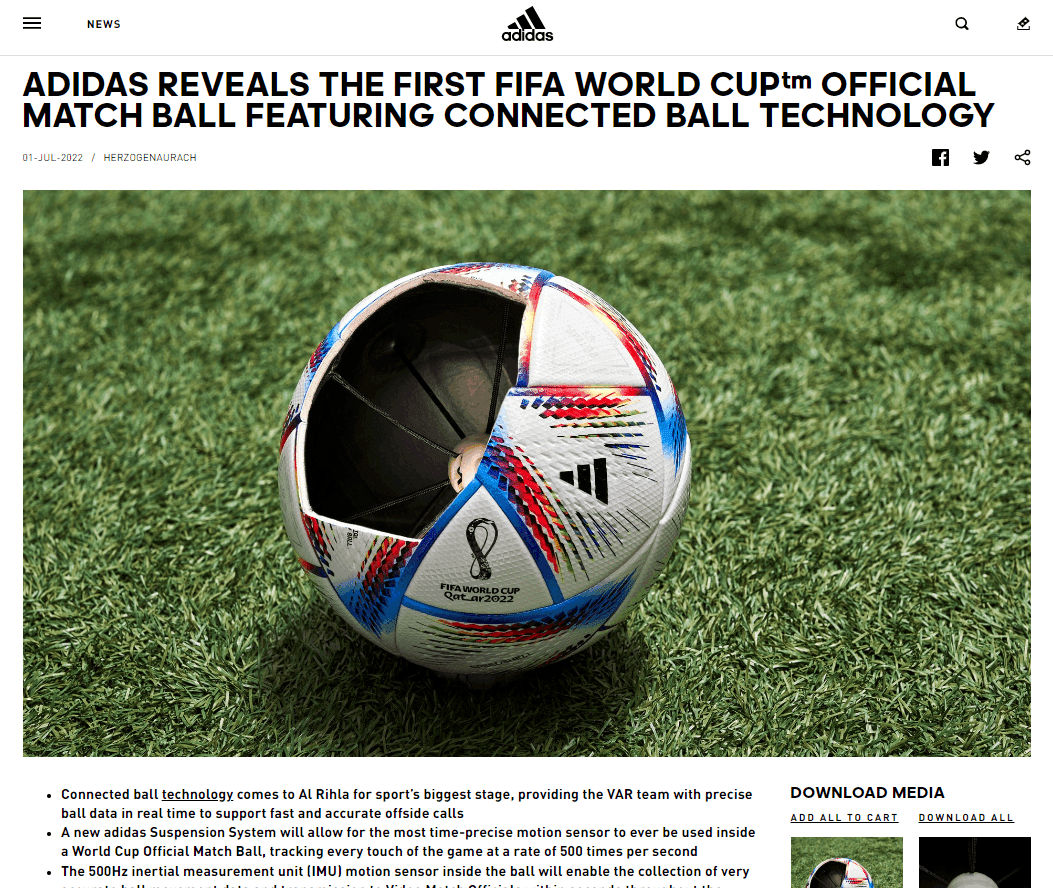
Task: Click the adidas Suspension System bullet text
Action: (x=408, y=842)
